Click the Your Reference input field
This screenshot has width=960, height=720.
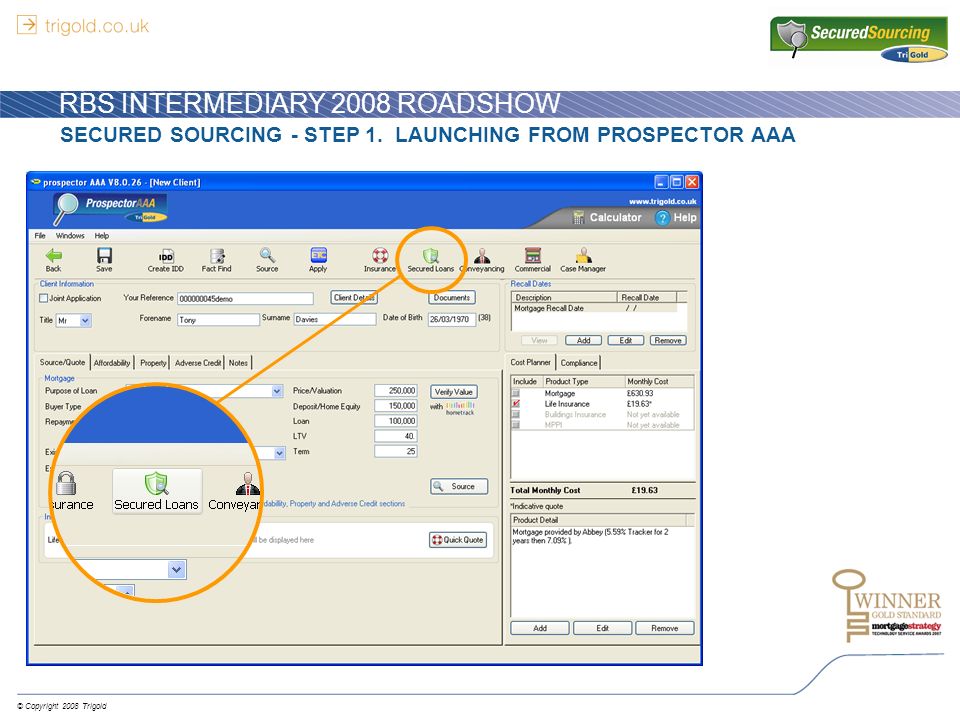tap(245, 299)
